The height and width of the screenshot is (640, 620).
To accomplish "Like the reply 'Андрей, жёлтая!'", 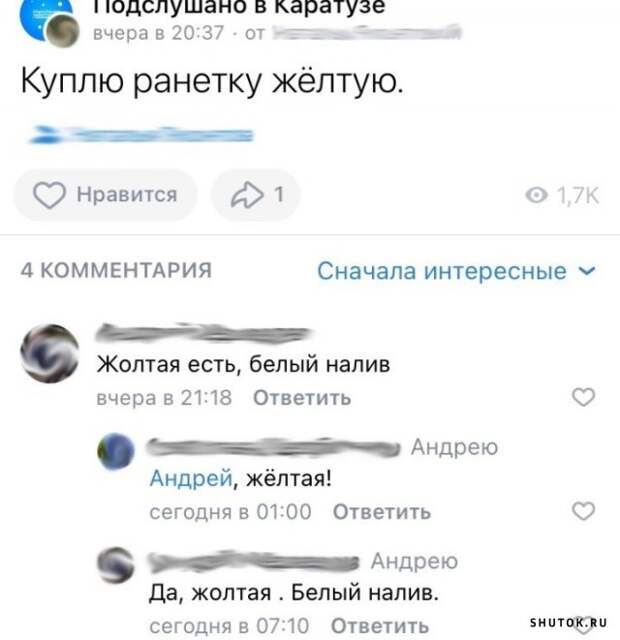I will click(583, 511).
